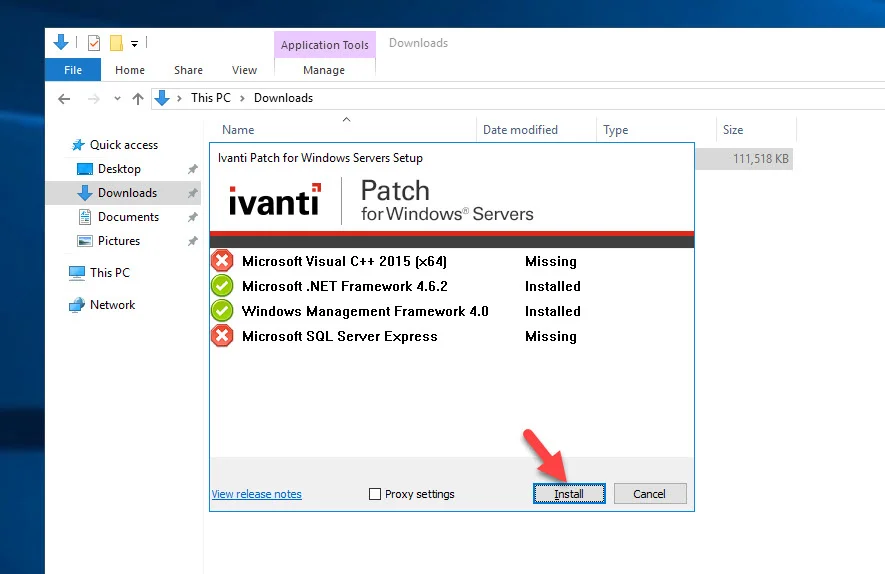The image size is (885, 574).
Task: Click the red missing icon for Visual C++ 2015
Action: [222, 261]
